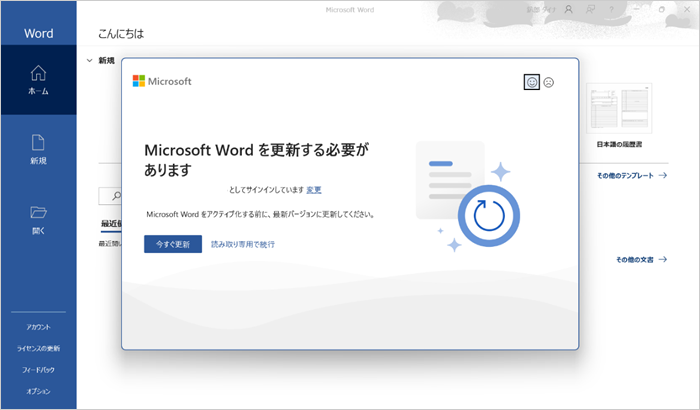This screenshot has width=700, height=410.
Task: Click the feedback comment icon in title bar
Action: click(x=590, y=9)
